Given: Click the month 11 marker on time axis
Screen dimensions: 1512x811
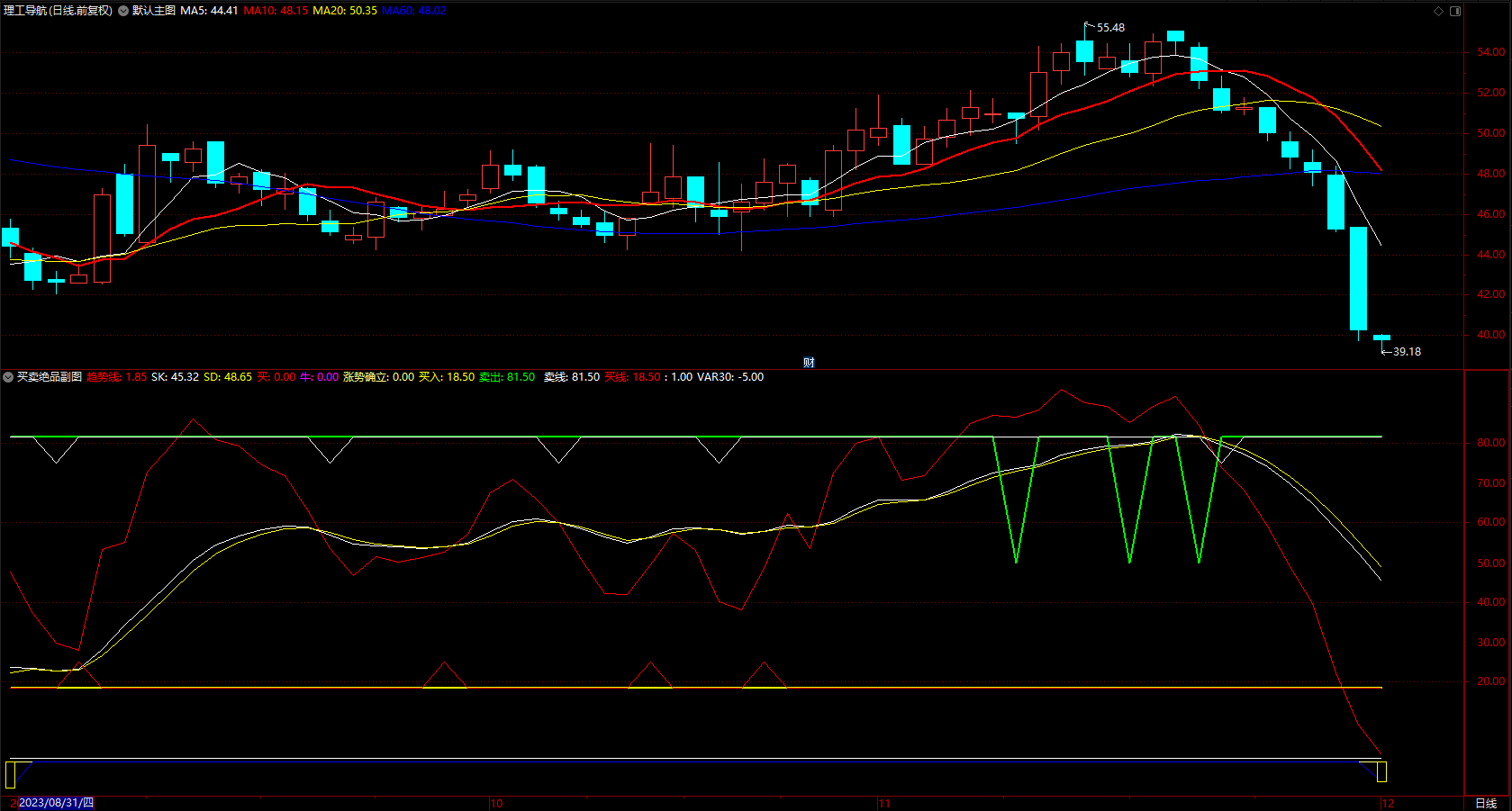Looking at the screenshot, I should click(883, 803).
